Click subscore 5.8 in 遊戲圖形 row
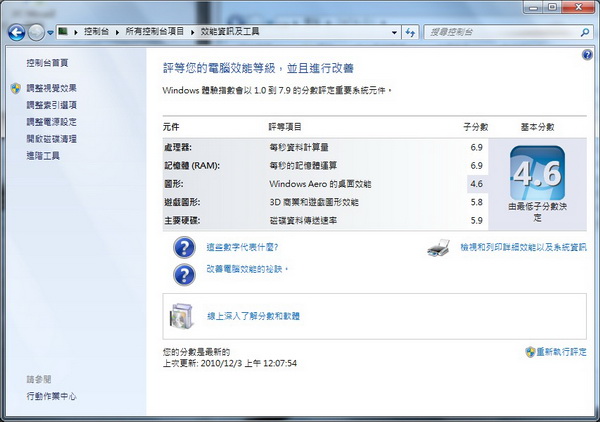 point(476,202)
